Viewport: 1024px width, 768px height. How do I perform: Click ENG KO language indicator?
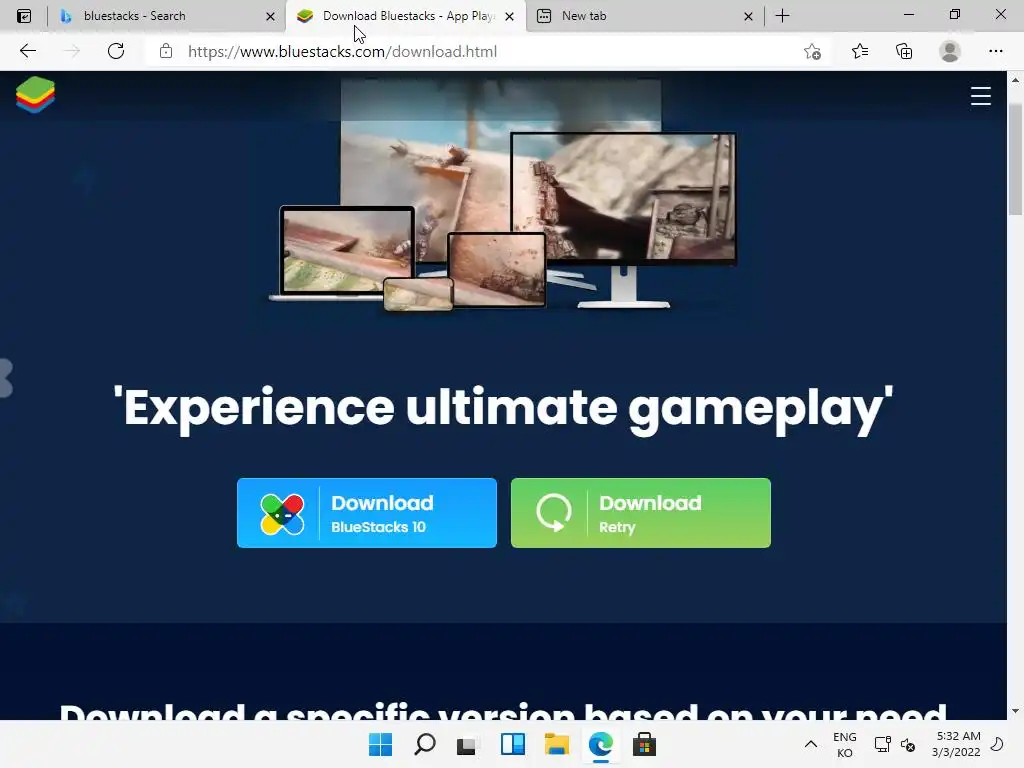click(x=844, y=744)
